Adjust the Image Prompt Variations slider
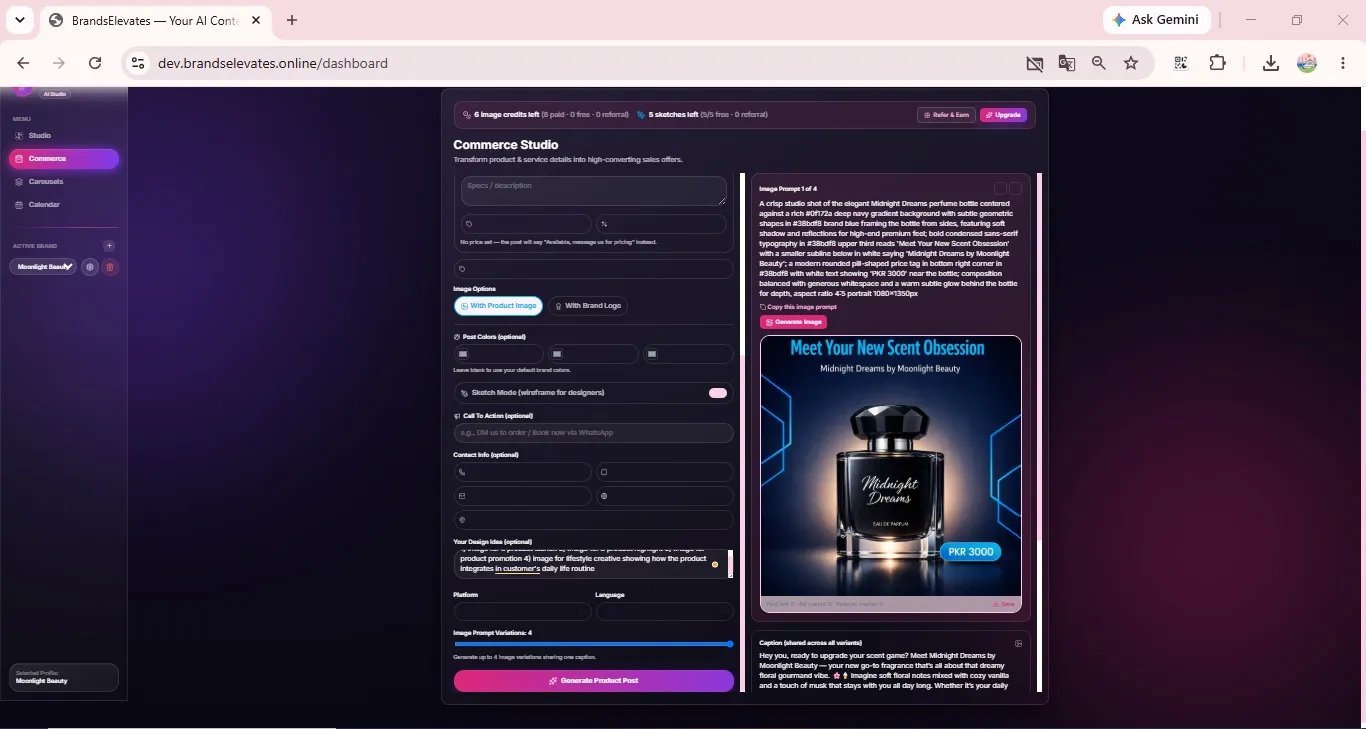Screen dimensions: 1366x729 pyautogui.click(x=594, y=644)
